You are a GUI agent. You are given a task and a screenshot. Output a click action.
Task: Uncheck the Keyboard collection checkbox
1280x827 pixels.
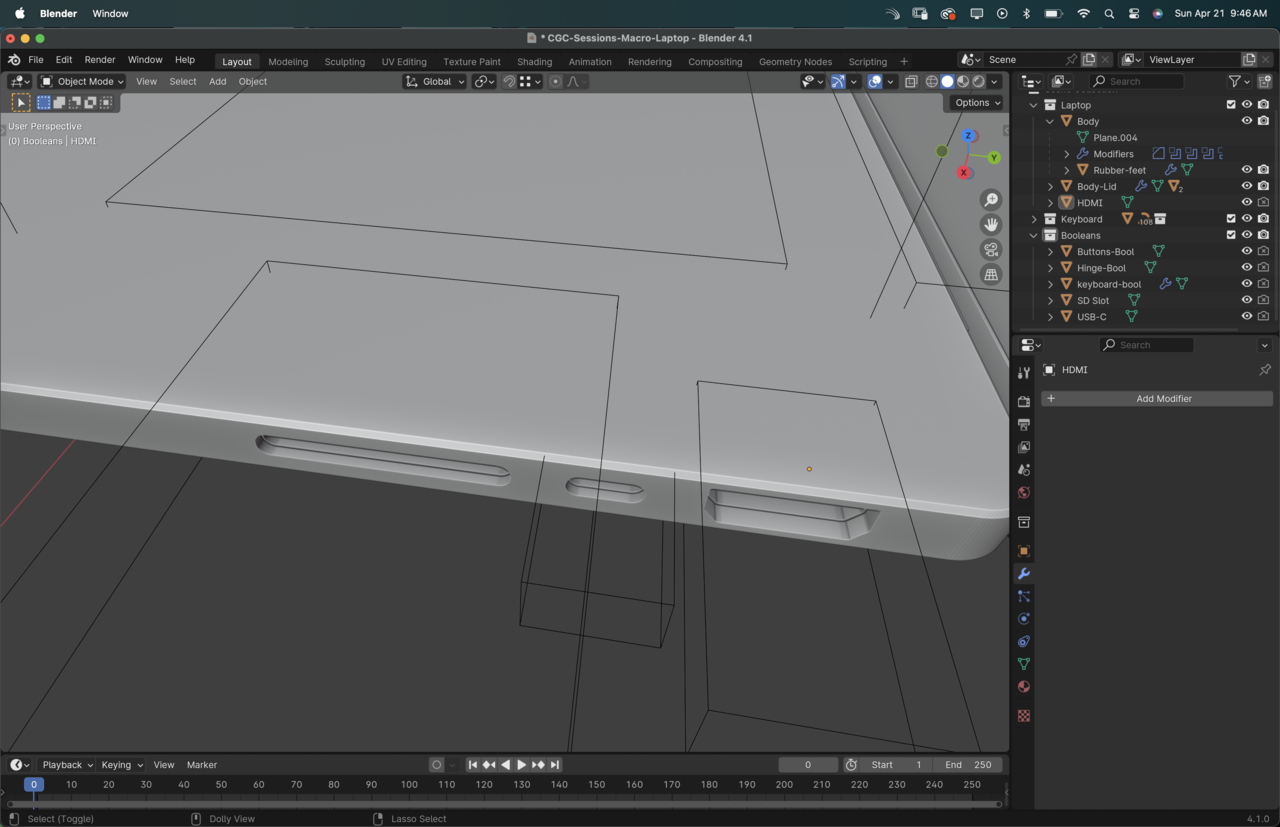click(x=1231, y=219)
